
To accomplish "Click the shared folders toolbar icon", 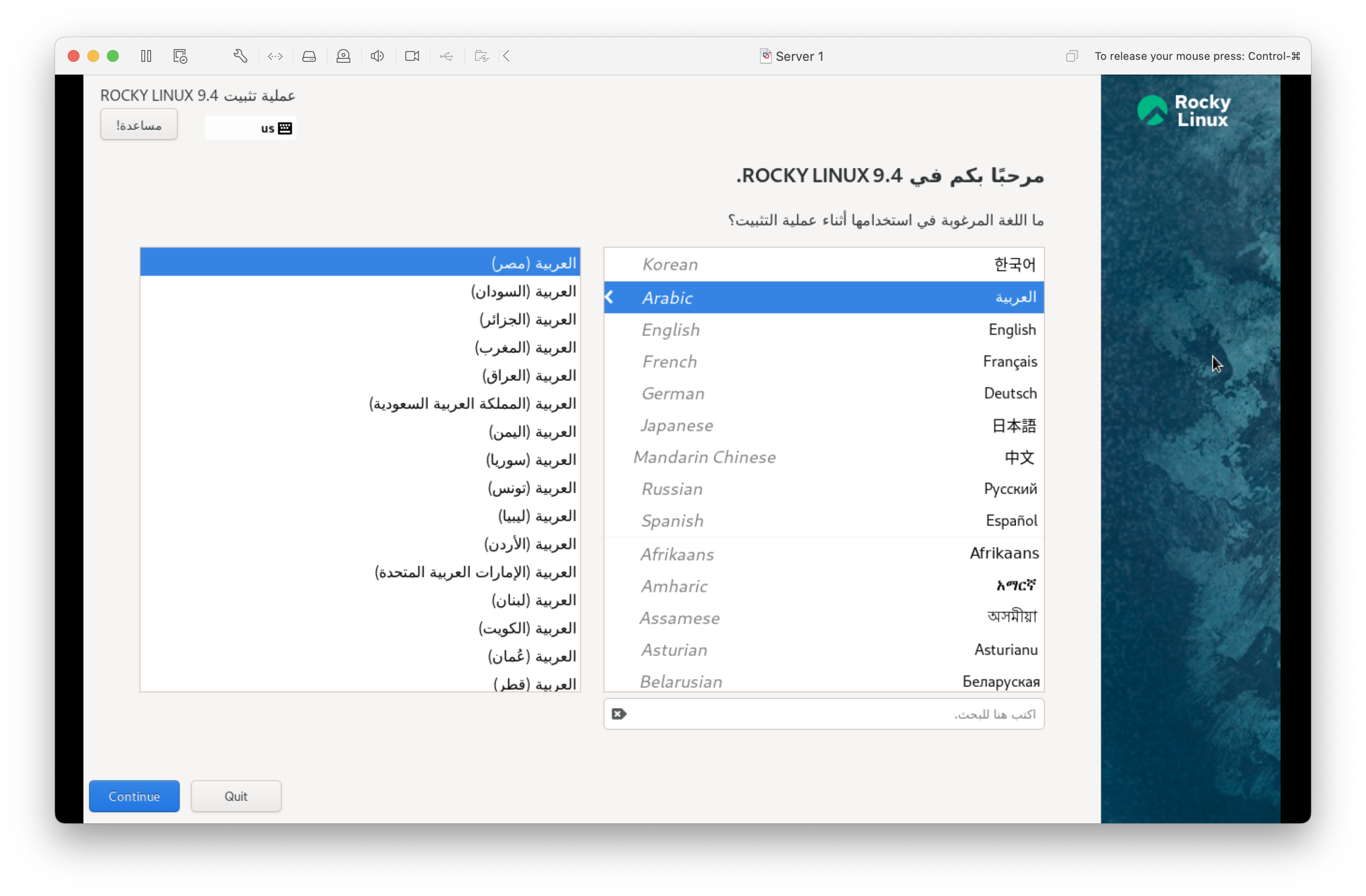I will tap(481, 55).
